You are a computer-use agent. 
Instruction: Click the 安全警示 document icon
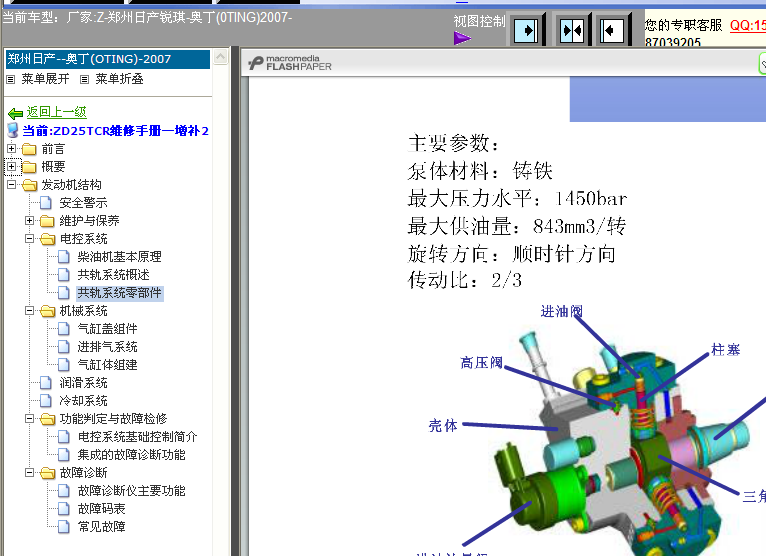click(x=45, y=203)
